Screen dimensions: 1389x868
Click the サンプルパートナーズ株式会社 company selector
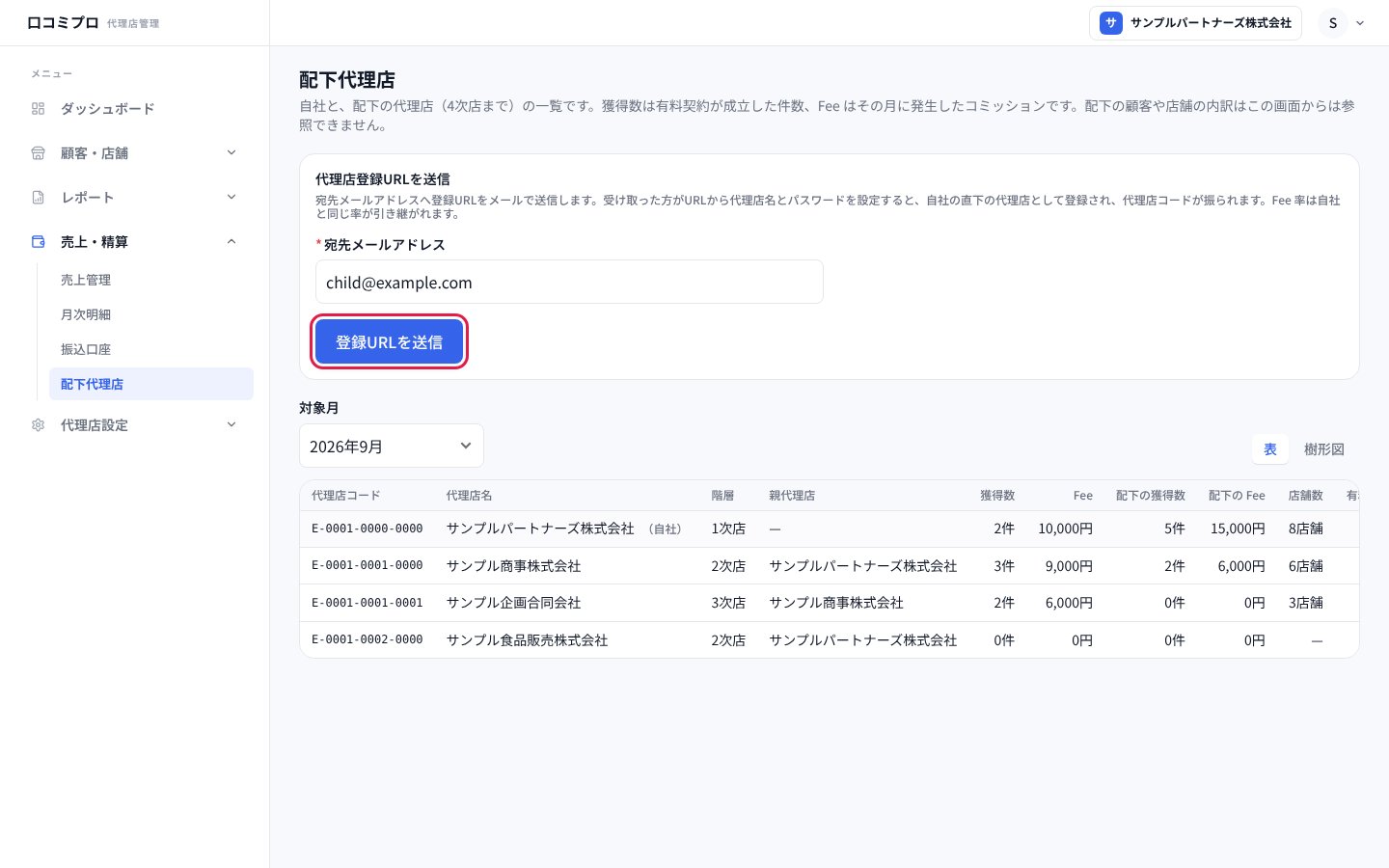pos(1196,23)
